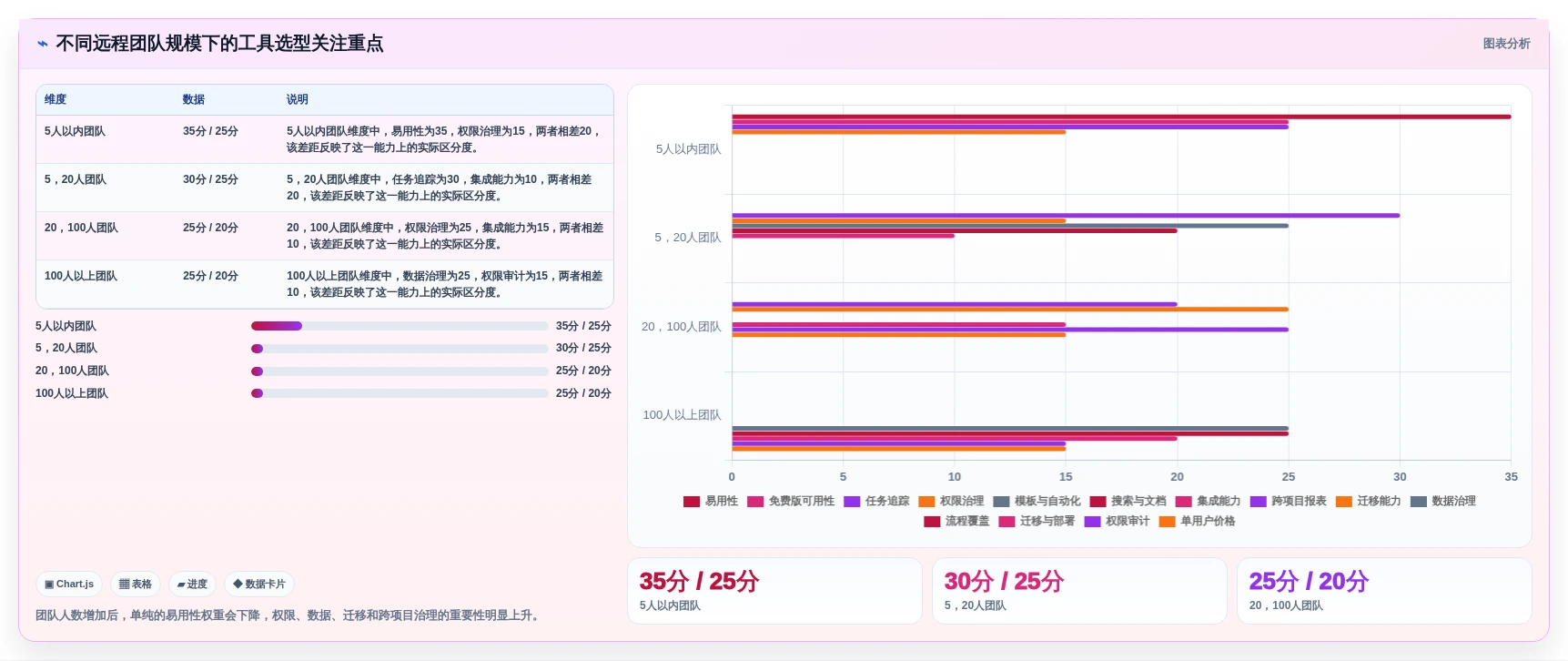Hide the 权限审计 series via its legend entry

point(1117,521)
